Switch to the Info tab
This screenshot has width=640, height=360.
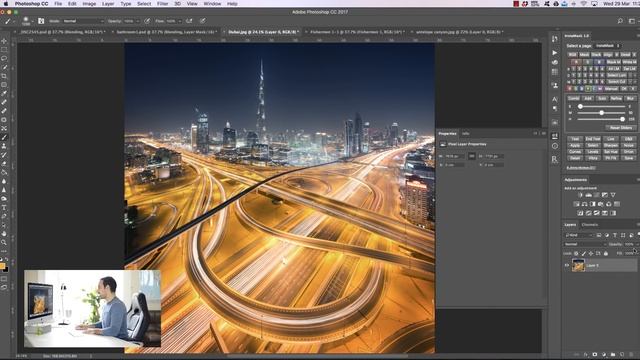(465, 133)
